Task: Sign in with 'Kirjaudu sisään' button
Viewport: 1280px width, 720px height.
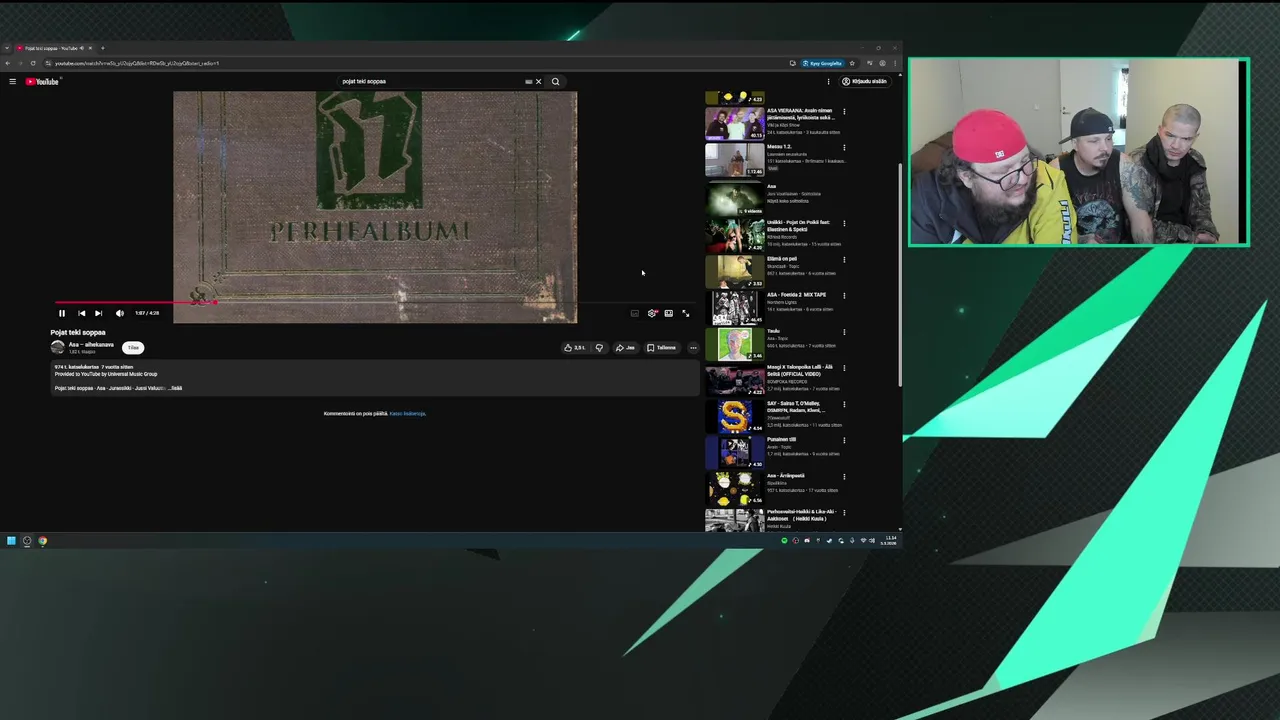Action: point(865,81)
